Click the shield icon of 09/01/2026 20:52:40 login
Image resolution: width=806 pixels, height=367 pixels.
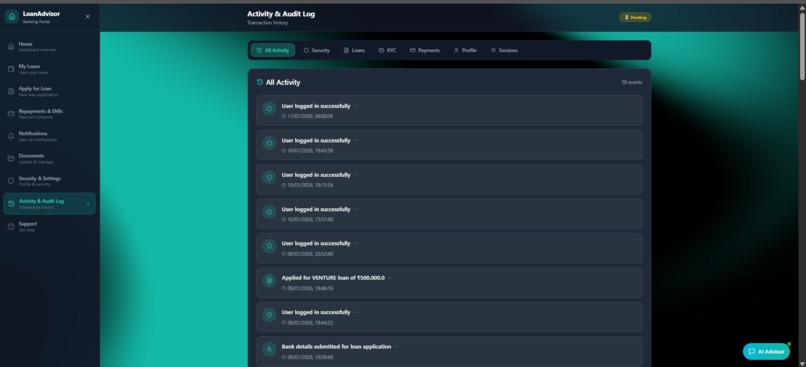tap(269, 246)
